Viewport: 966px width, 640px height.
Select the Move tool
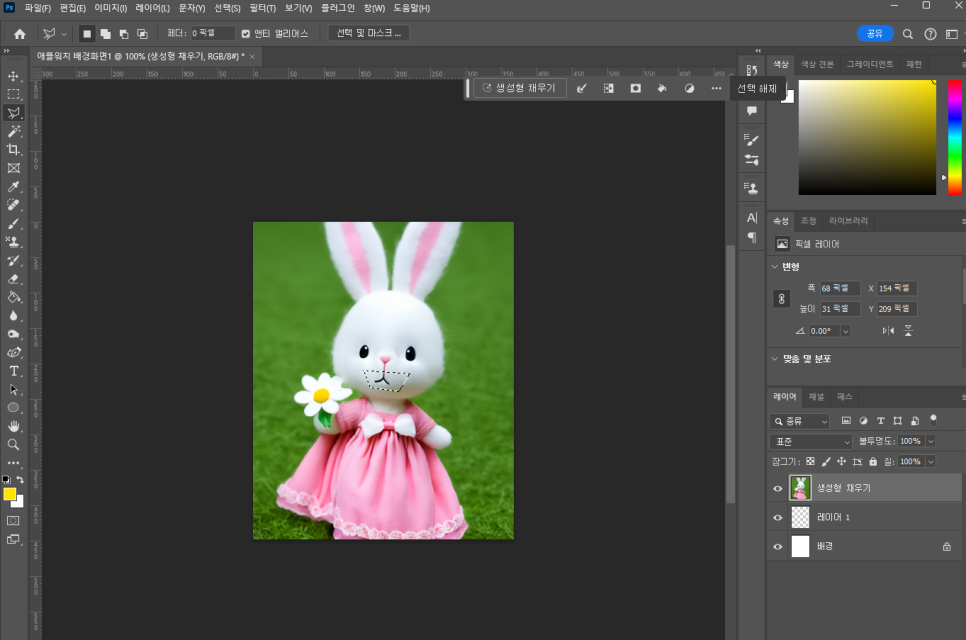point(14,76)
